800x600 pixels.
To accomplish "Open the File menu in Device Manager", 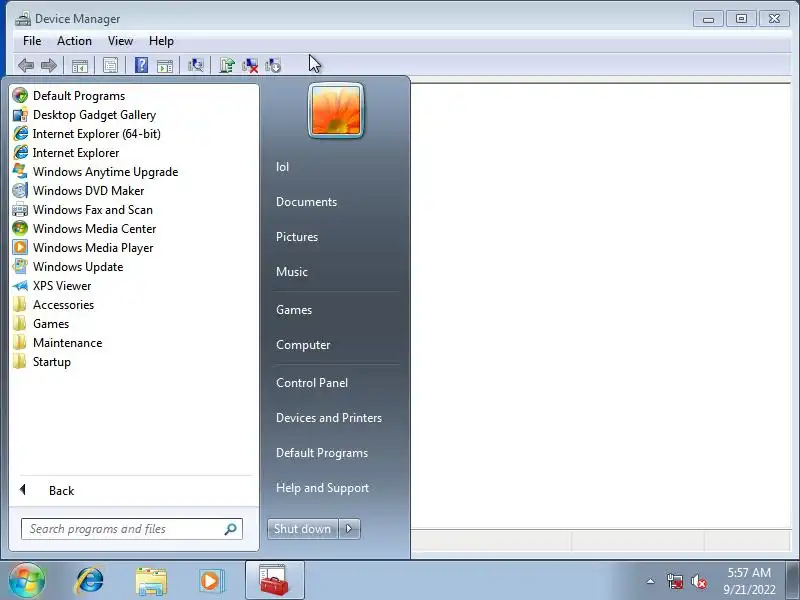I will (32, 41).
